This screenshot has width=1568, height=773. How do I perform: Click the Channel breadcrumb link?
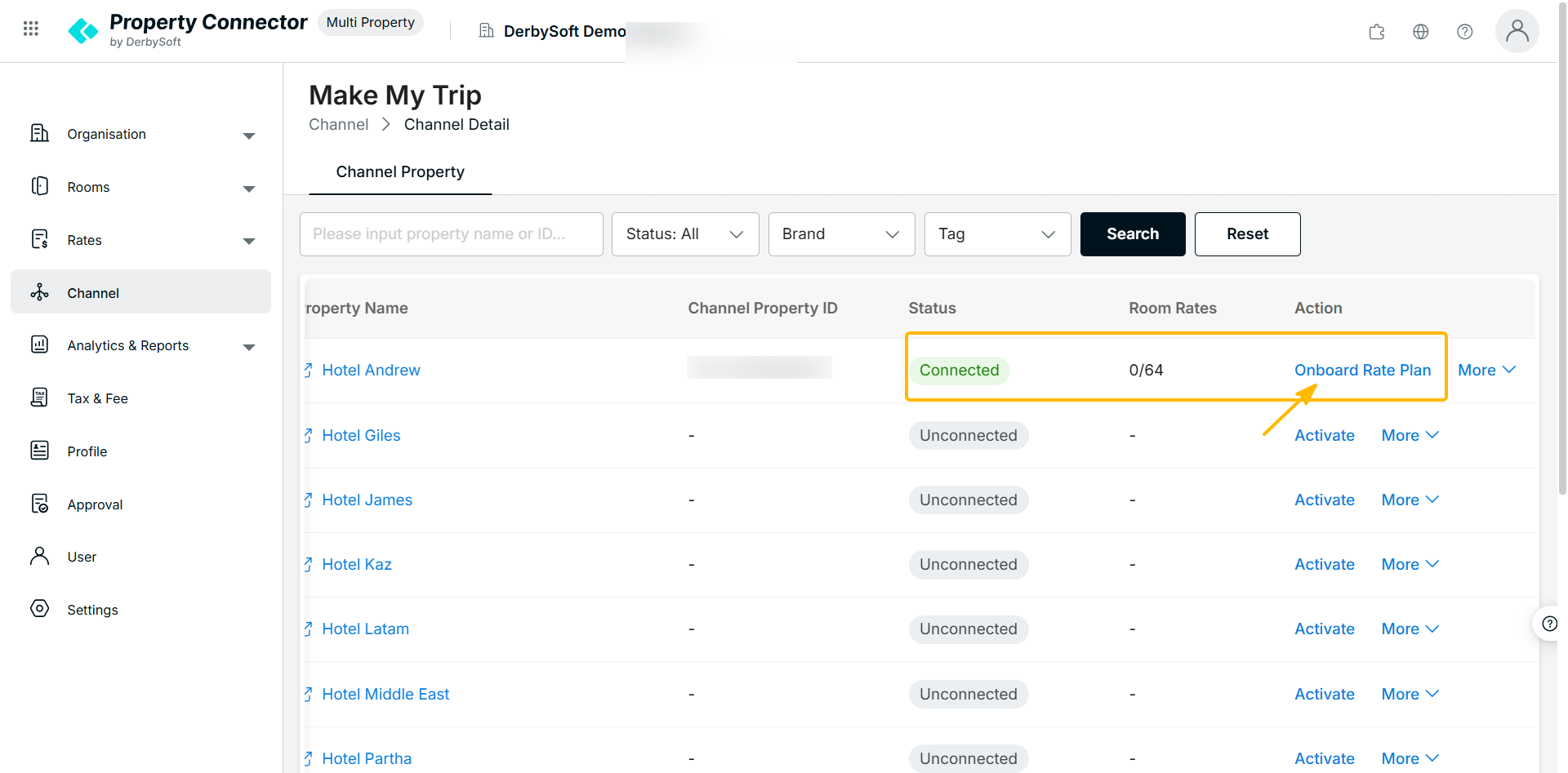pyautogui.click(x=338, y=124)
